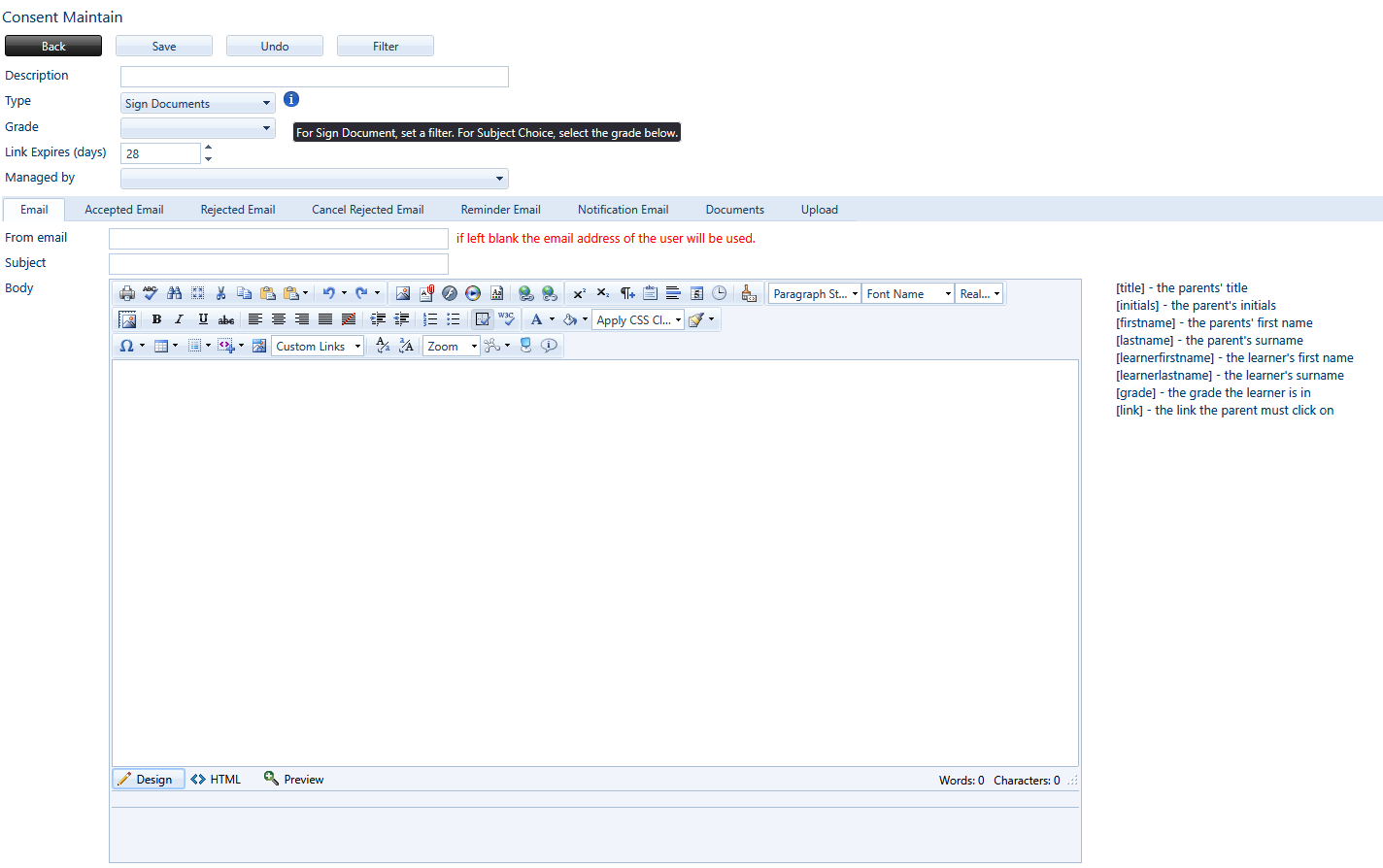Switch to the Documents tab
This screenshot has height=868, width=1383.
pyautogui.click(x=735, y=210)
